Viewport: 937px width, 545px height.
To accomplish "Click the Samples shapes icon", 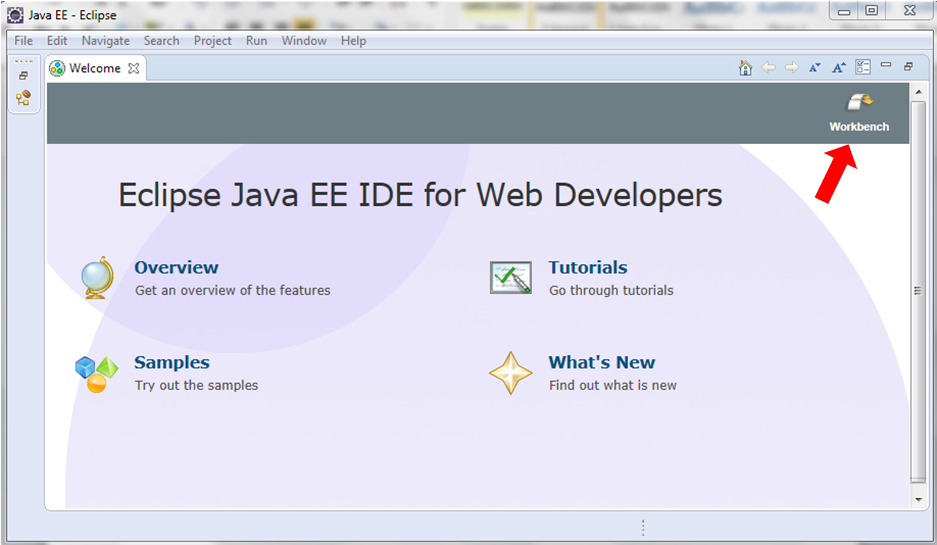I will (96, 373).
